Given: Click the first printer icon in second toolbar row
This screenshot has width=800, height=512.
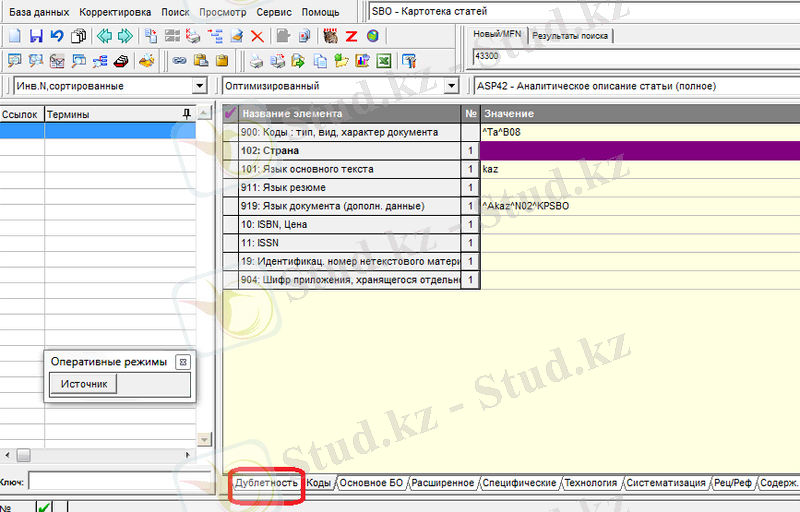Looking at the screenshot, I should [x=256, y=61].
